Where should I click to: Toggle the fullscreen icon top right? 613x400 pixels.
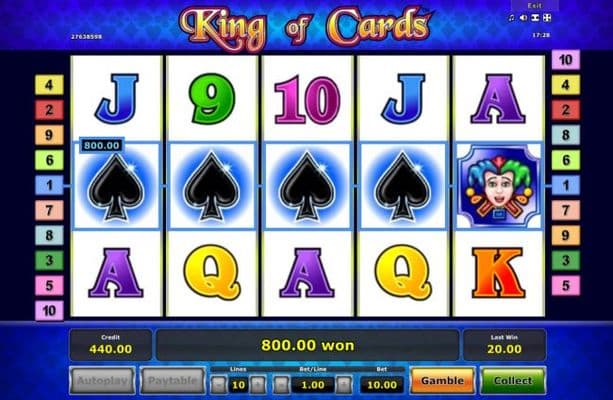(547, 18)
